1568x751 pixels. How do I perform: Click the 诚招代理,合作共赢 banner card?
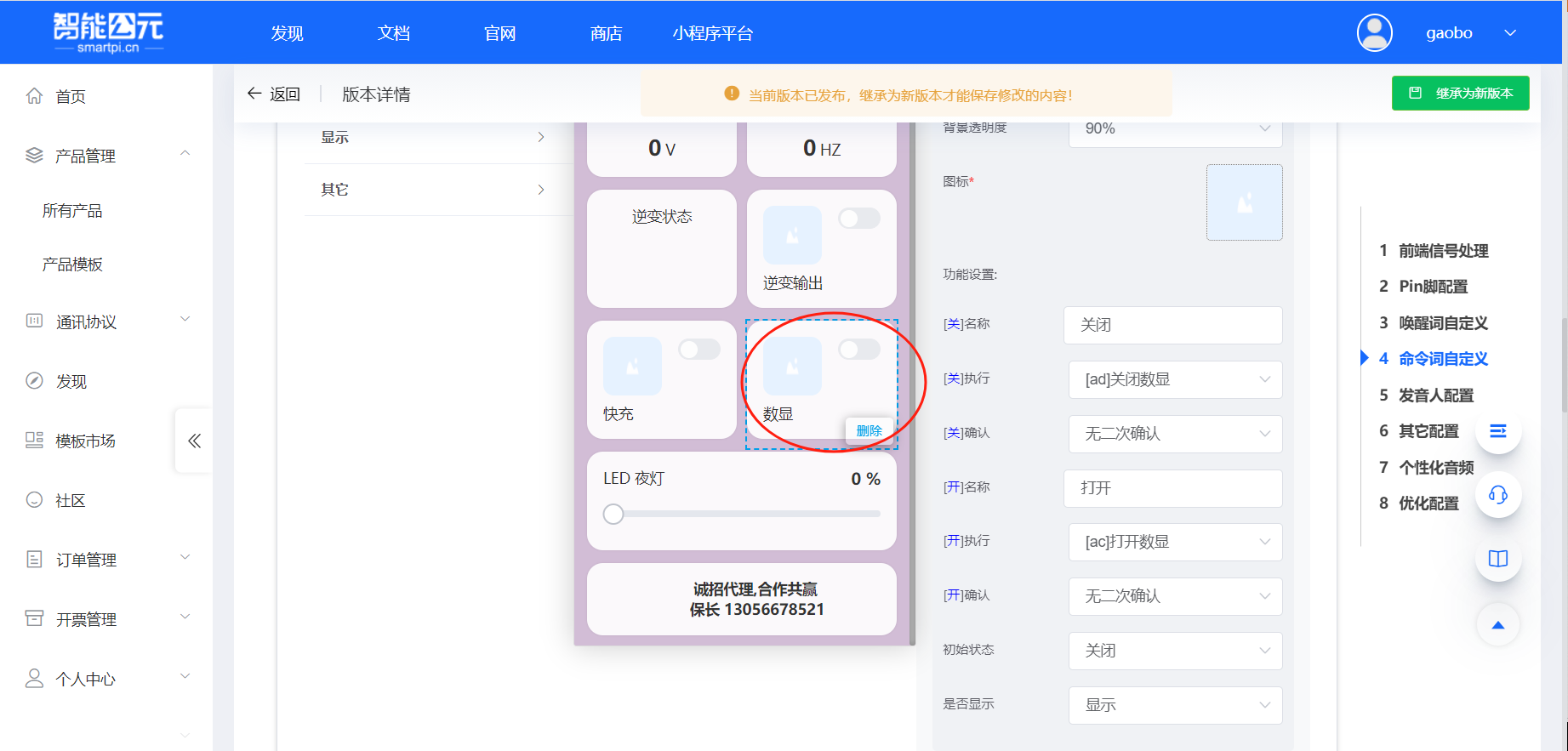click(742, 599)
